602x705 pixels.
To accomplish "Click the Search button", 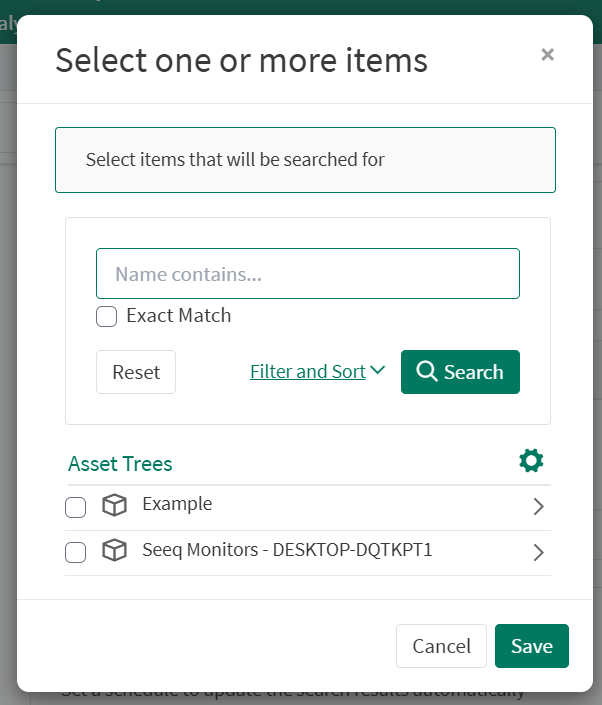I will point(460,372).
